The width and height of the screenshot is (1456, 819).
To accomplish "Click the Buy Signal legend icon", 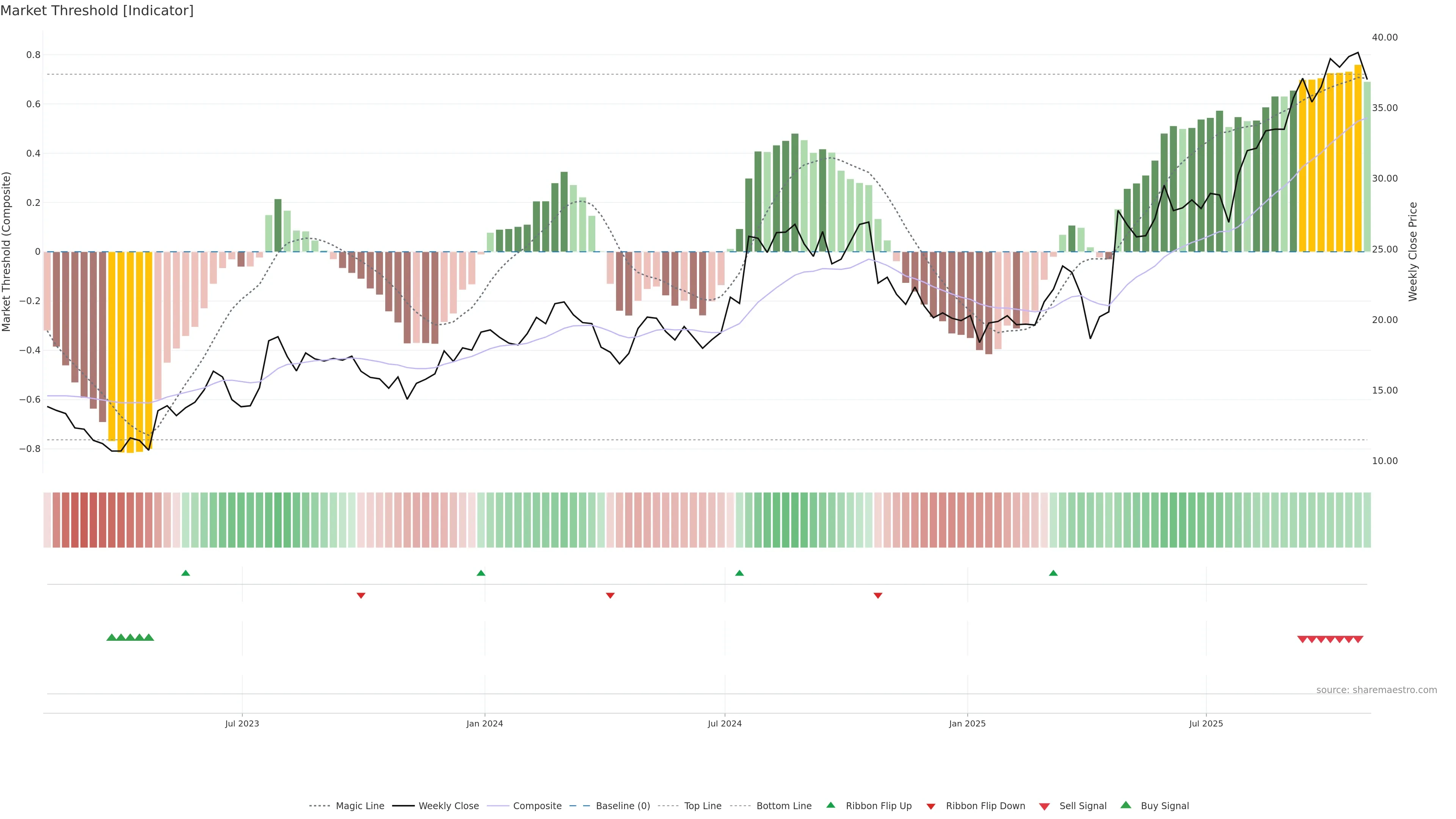I will (x=1126, y=805).
